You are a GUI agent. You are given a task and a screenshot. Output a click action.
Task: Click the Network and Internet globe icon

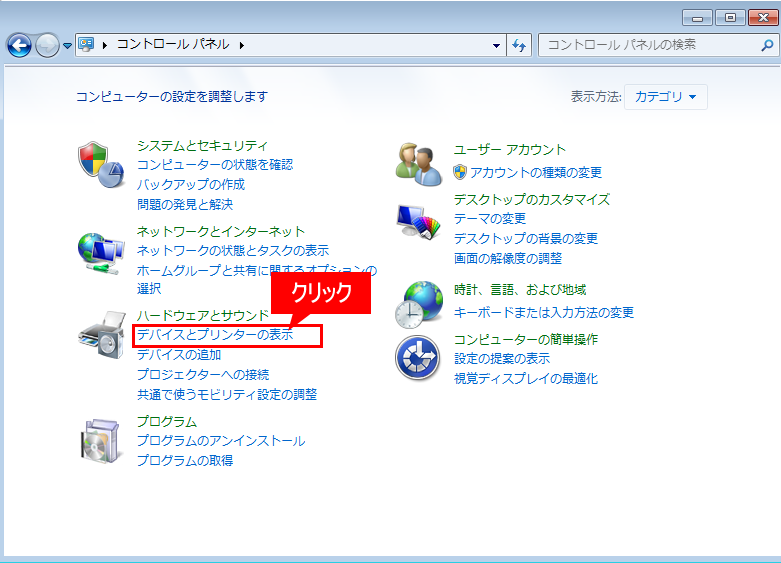(100, 251)
